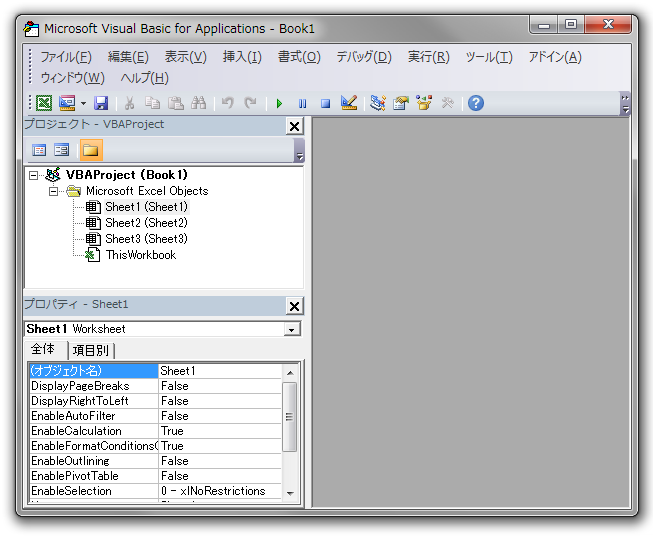Click the Undo arrow icon

point(227,103)
